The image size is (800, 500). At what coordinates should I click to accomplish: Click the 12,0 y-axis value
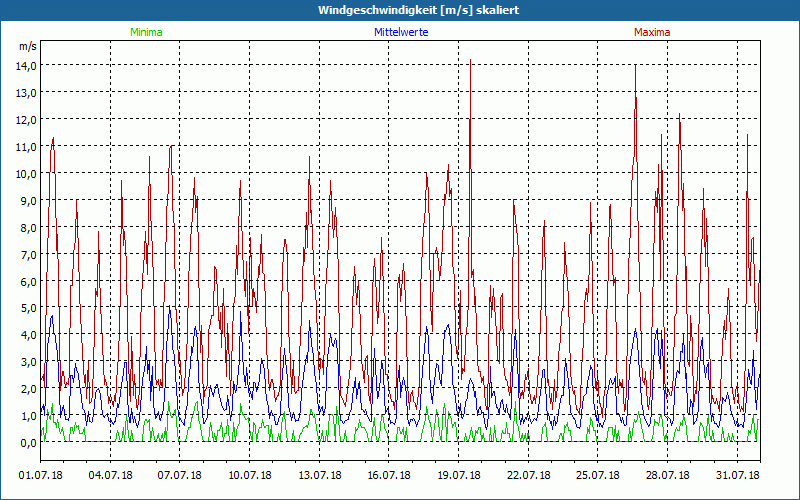pyautogui.click(x=28, y=119)
